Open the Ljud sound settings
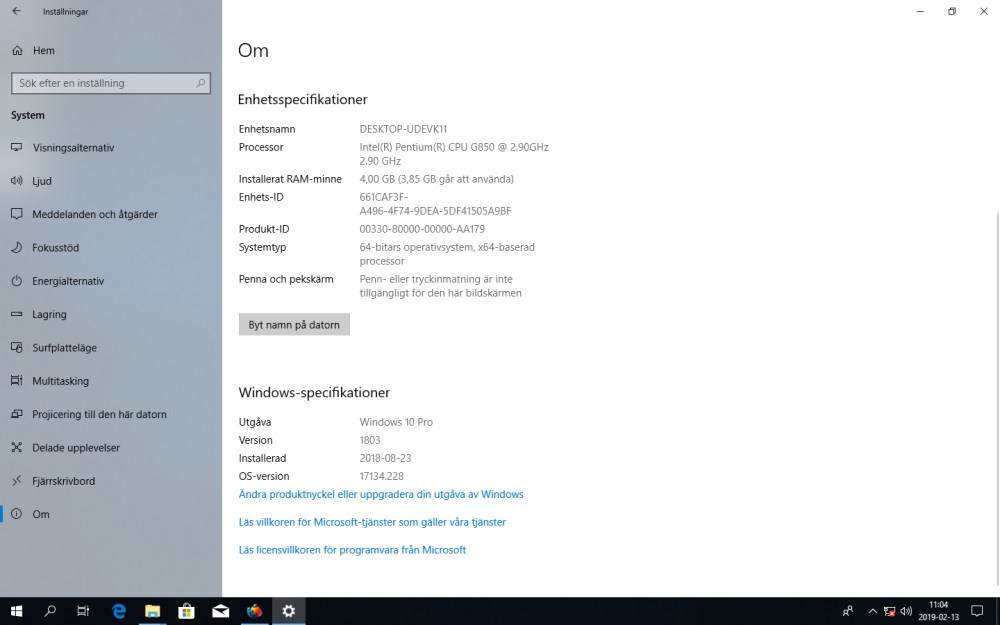Image resolution: width=1000 pixels, height=625 pixels. point(41,181)
